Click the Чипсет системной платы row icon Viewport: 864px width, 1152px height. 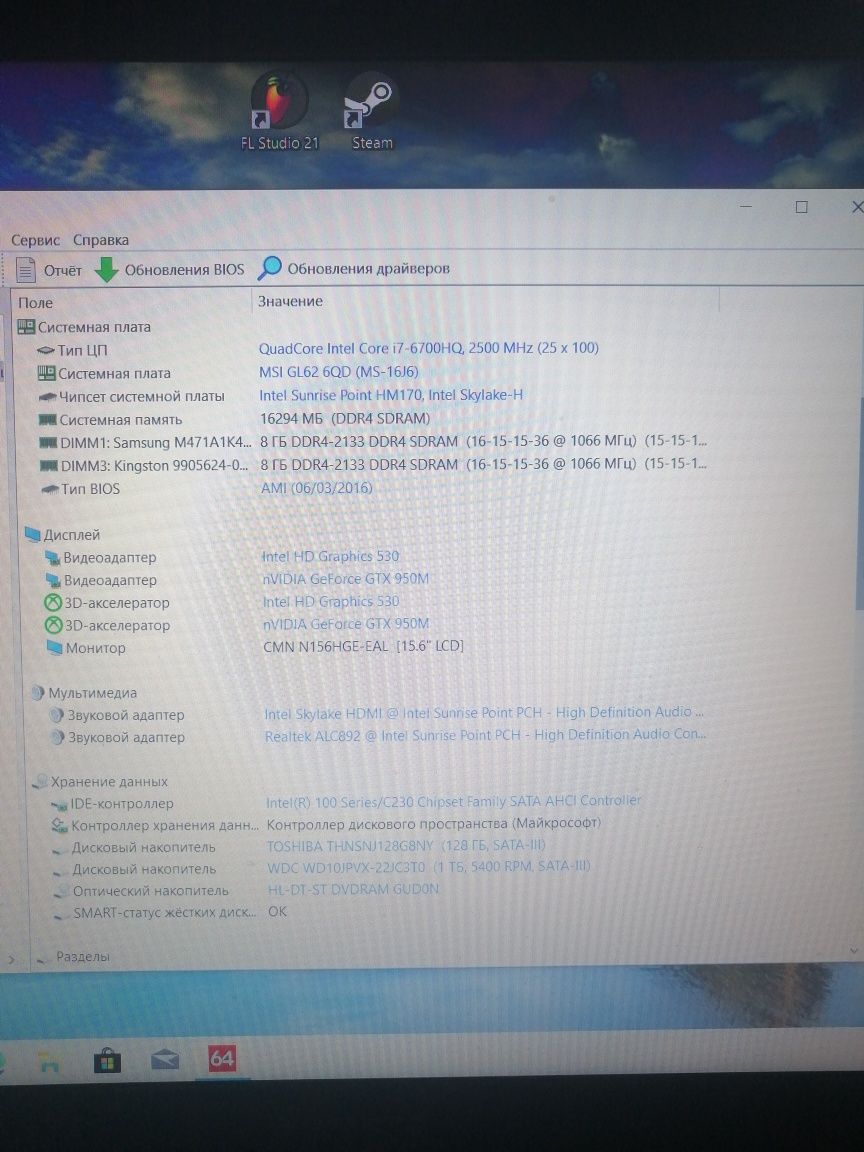(48, 397)
